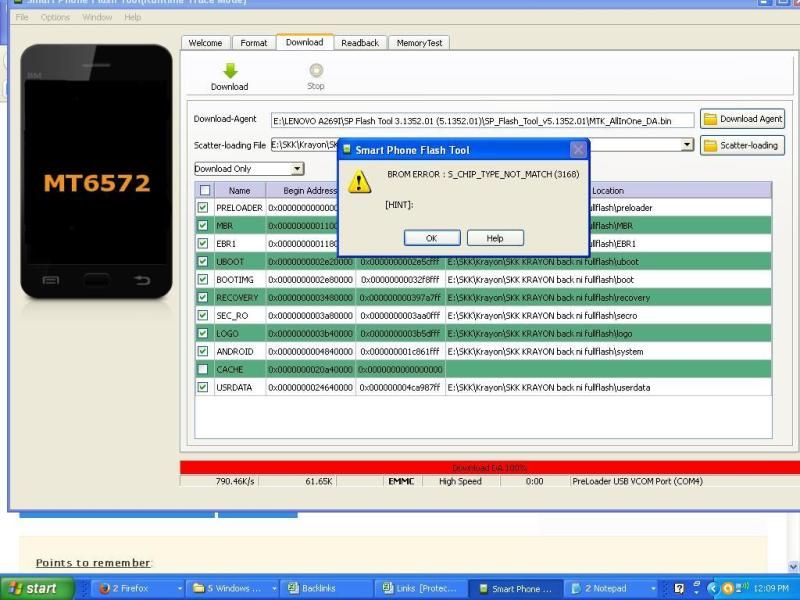Switch to Links [Protected] taskbar item
Image resolution: width=800 pixels, height=600 pixels.
419,588
